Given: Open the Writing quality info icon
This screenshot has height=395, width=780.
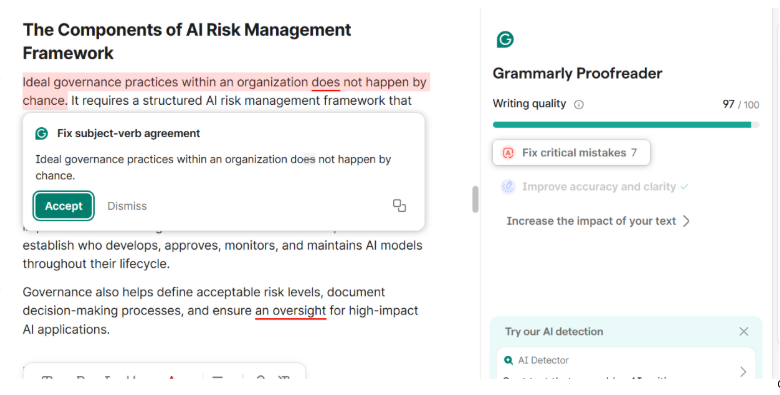Looking at the screenshot, I should (579, 104).
